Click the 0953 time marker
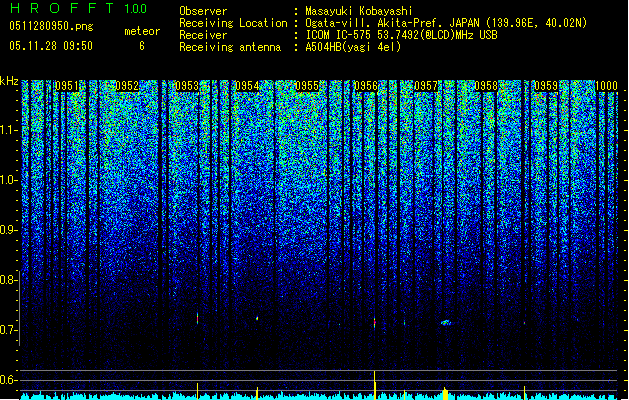629x400 pixels. pos(187,86)
